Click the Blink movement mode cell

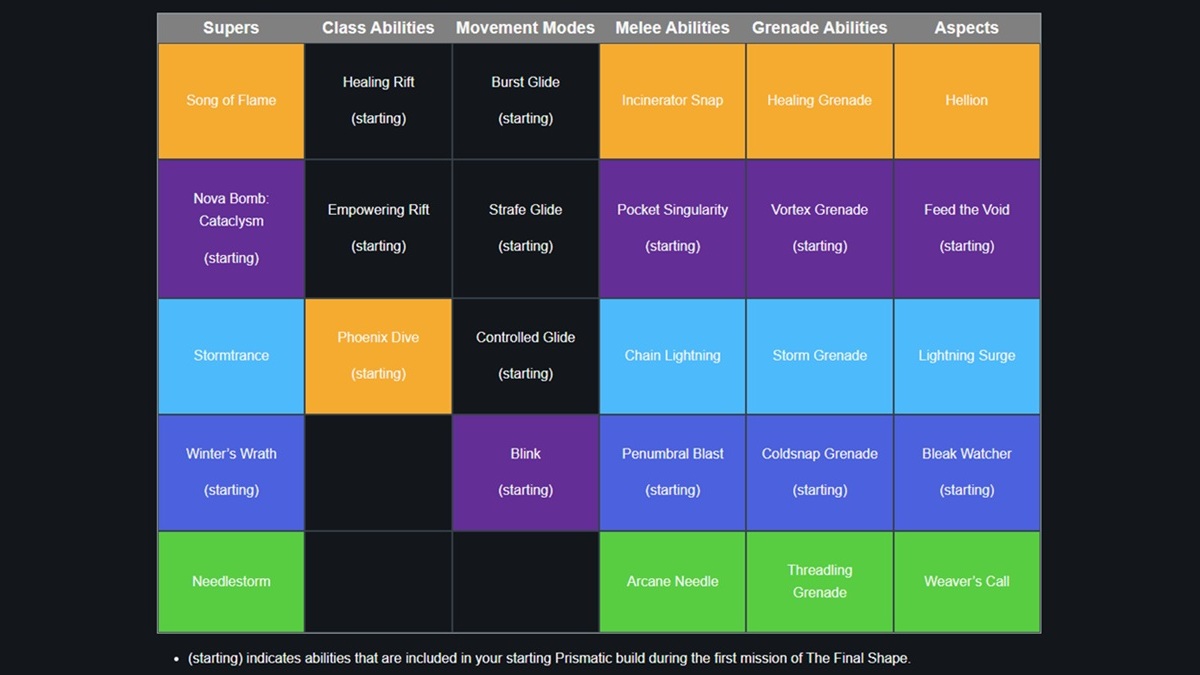[525, 472]
